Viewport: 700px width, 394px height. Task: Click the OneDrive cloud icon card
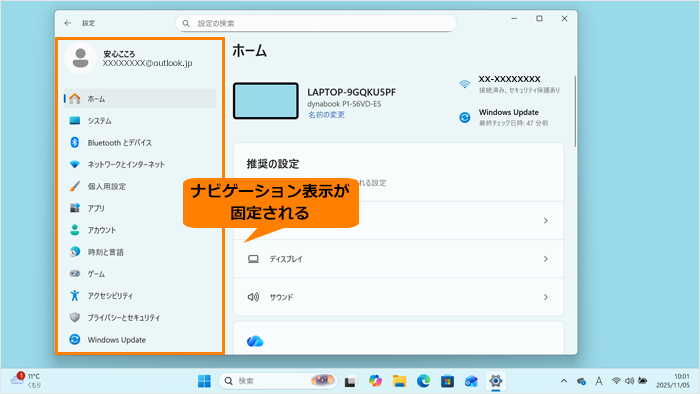coord(255,341)
